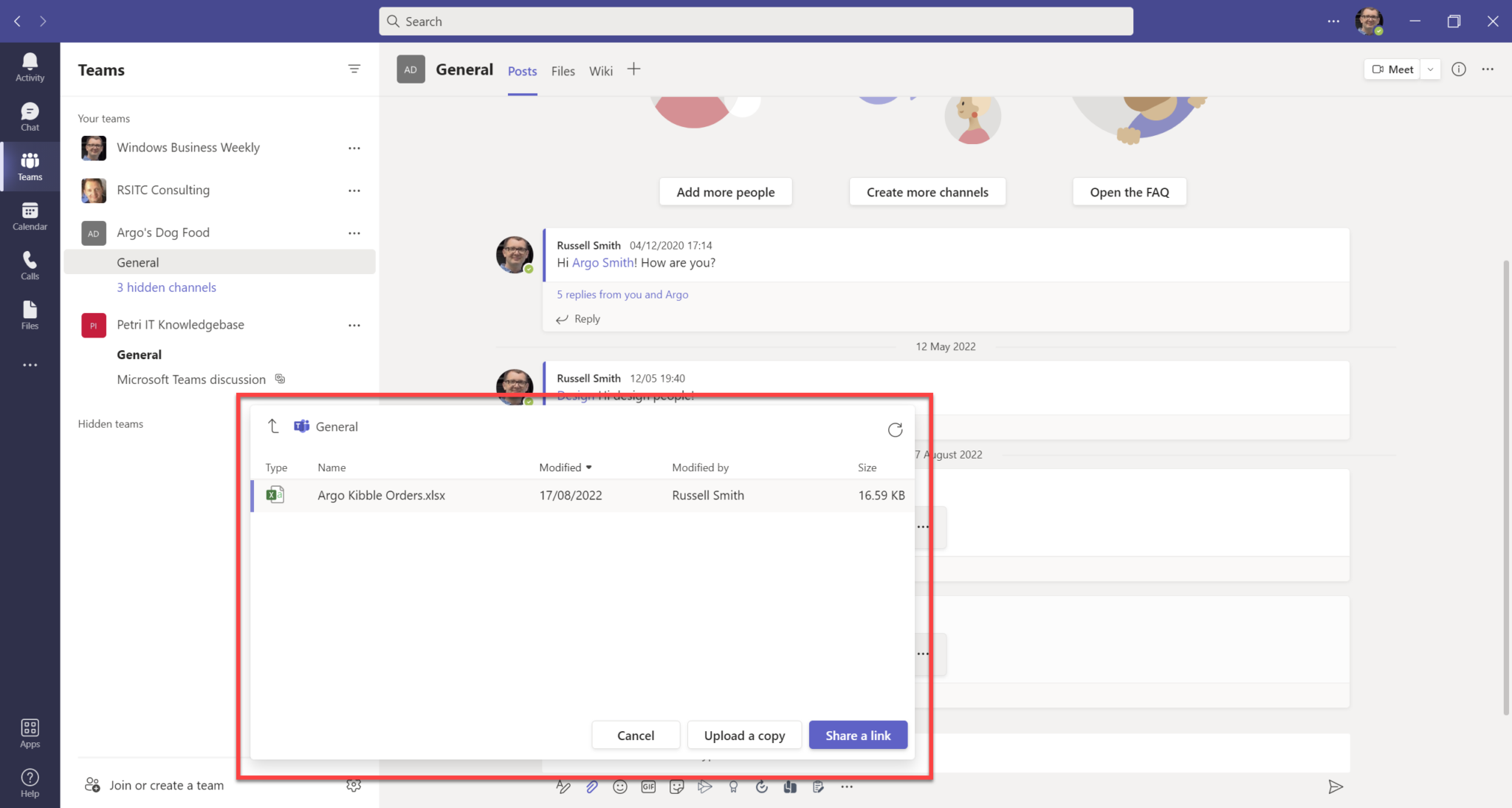Open the 5 replies thread from Argo
This screenshot has height=808, width=1512.
(x=622, y=294)
